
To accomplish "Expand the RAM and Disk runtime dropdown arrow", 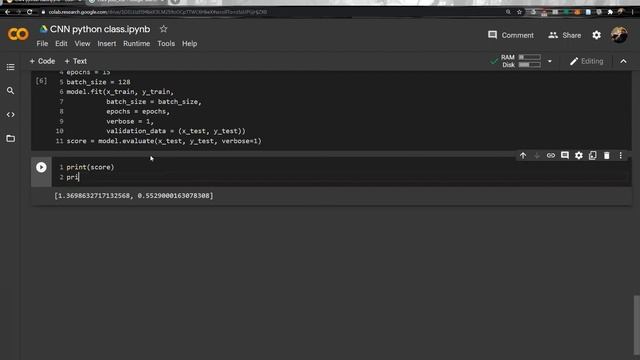I will pyautogui.click(x=550, y=61).
